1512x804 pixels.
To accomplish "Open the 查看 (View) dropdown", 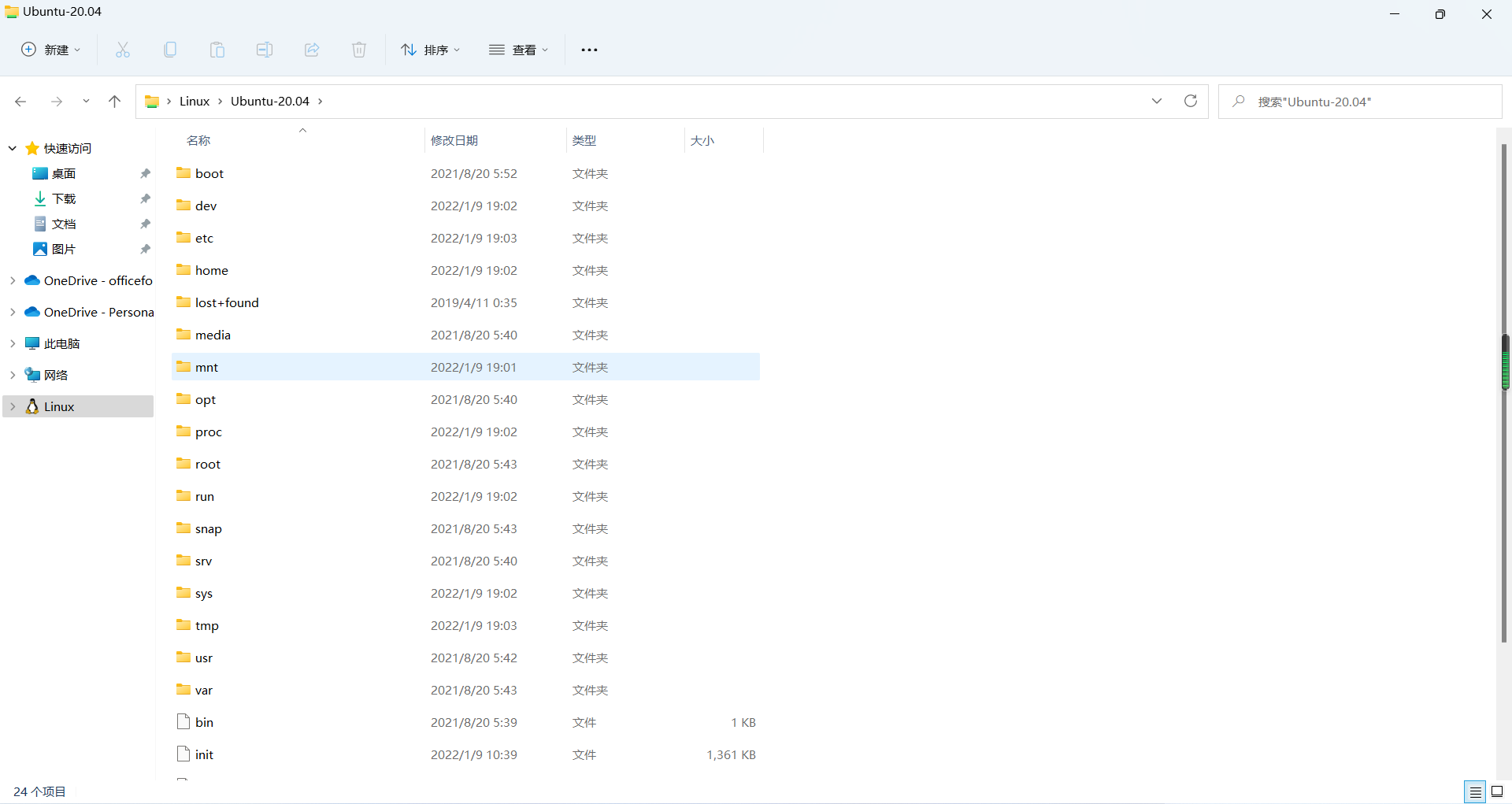I will [x=518, y=50].
